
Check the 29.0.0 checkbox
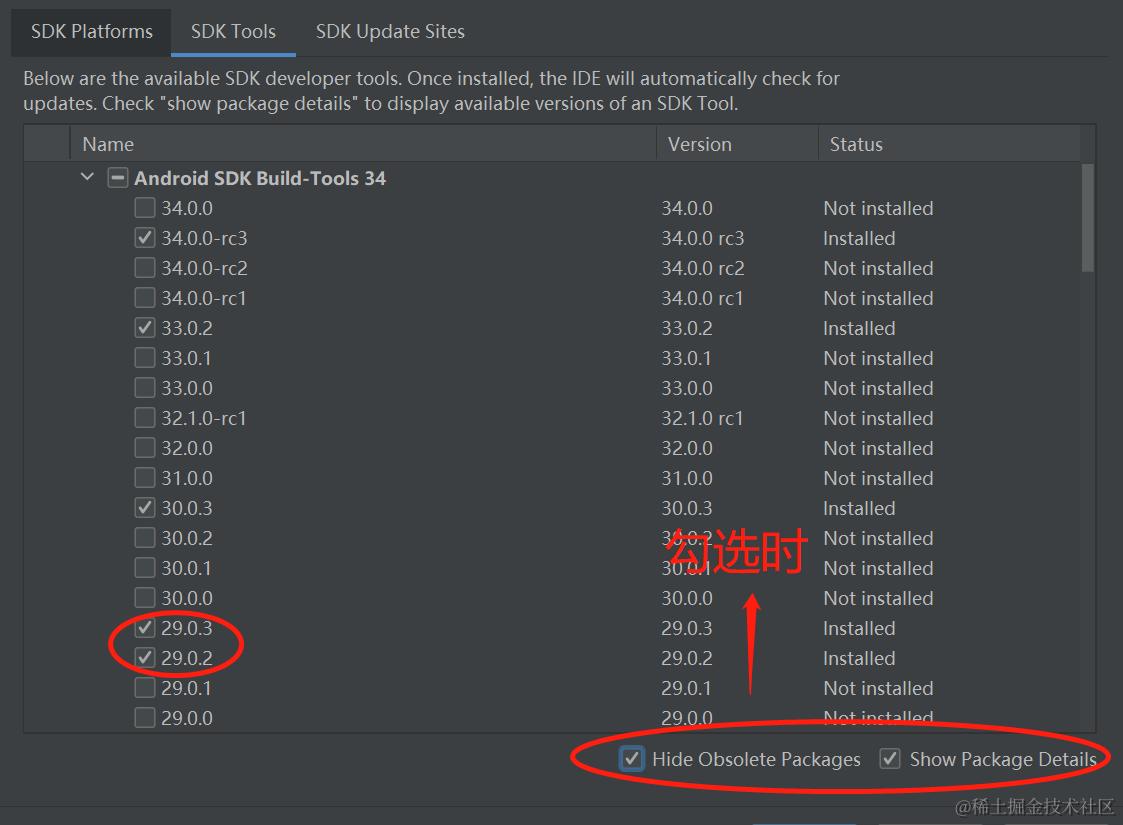click(x=145, y=718)
